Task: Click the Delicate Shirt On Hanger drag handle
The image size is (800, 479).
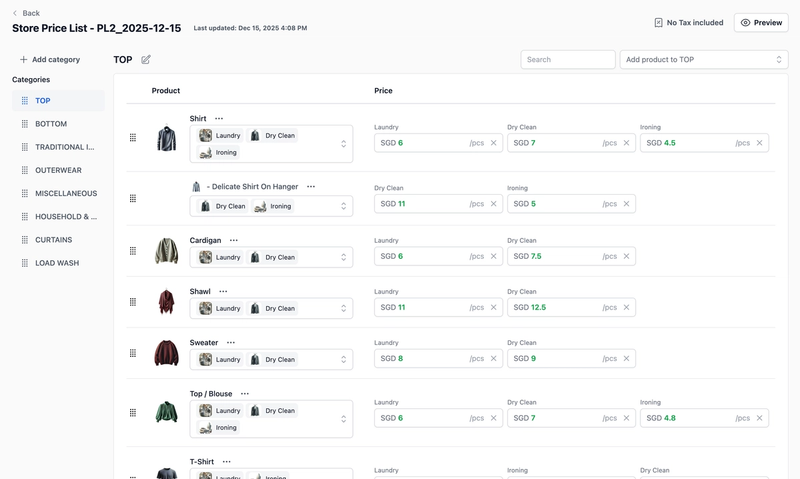Action: [133, 198]
